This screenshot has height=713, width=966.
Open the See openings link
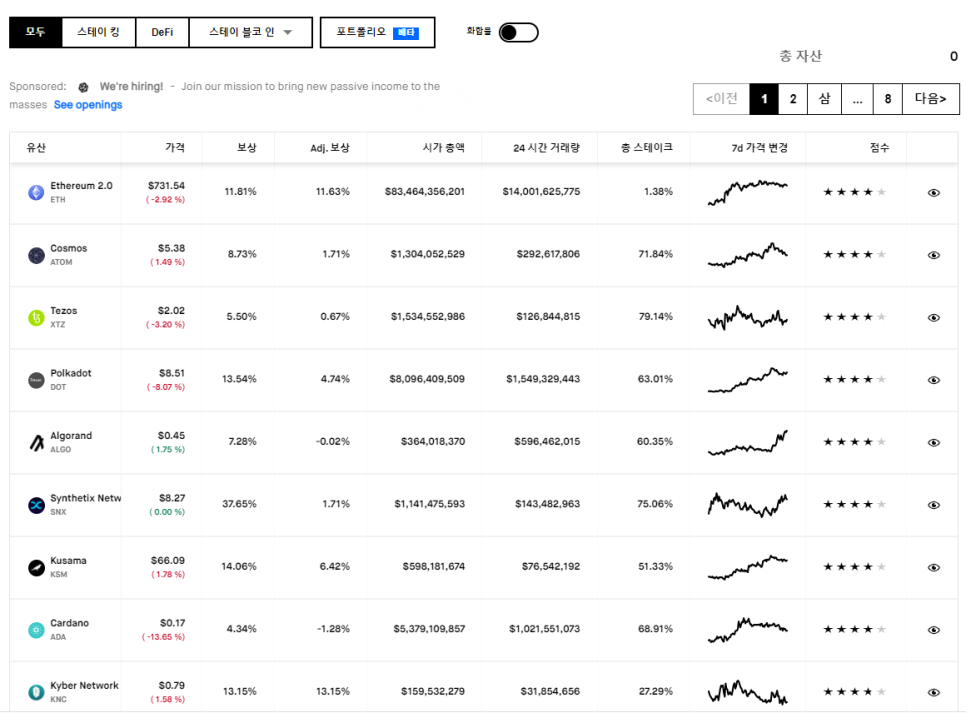(x=88, y=105)
